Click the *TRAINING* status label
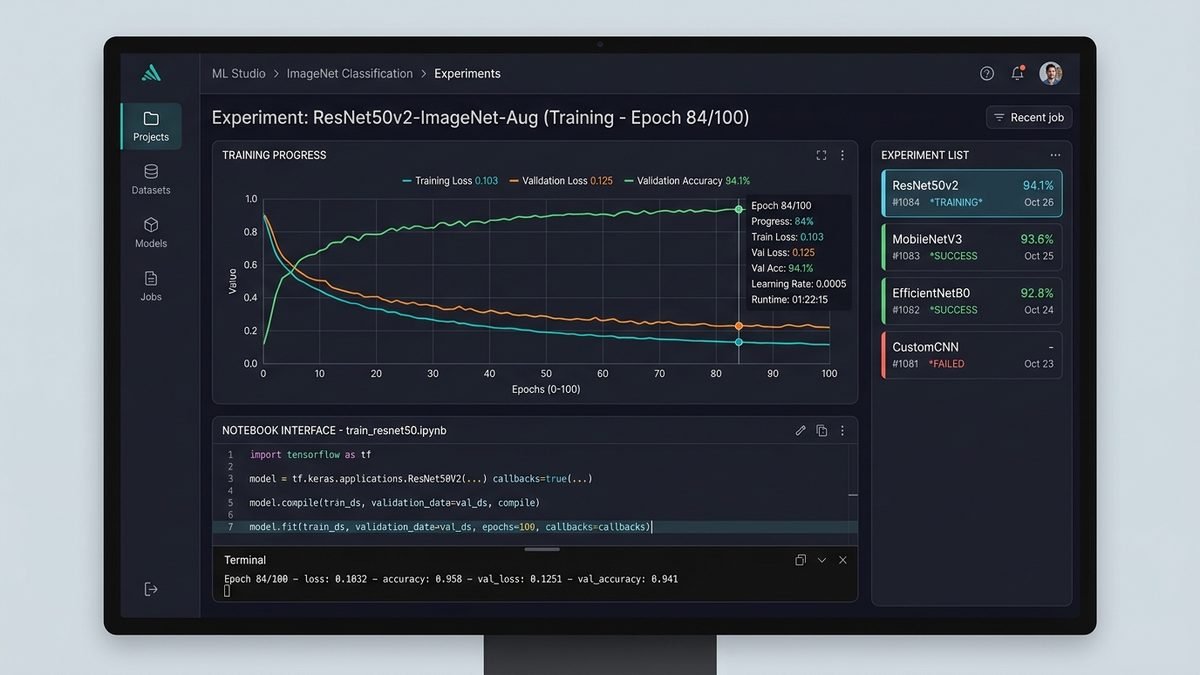1200x675 pixels. point(956,202)
